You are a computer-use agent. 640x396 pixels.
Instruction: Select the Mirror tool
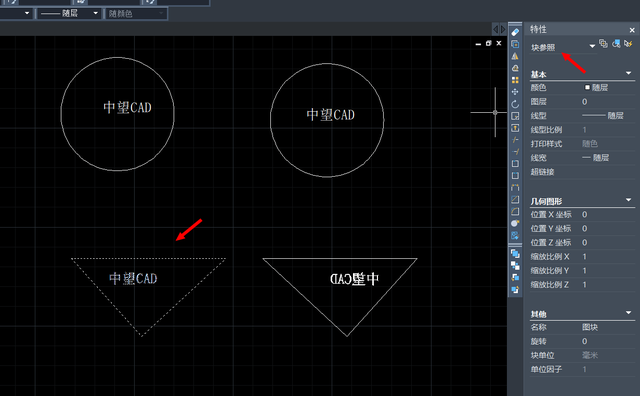(x=515, y=56)
